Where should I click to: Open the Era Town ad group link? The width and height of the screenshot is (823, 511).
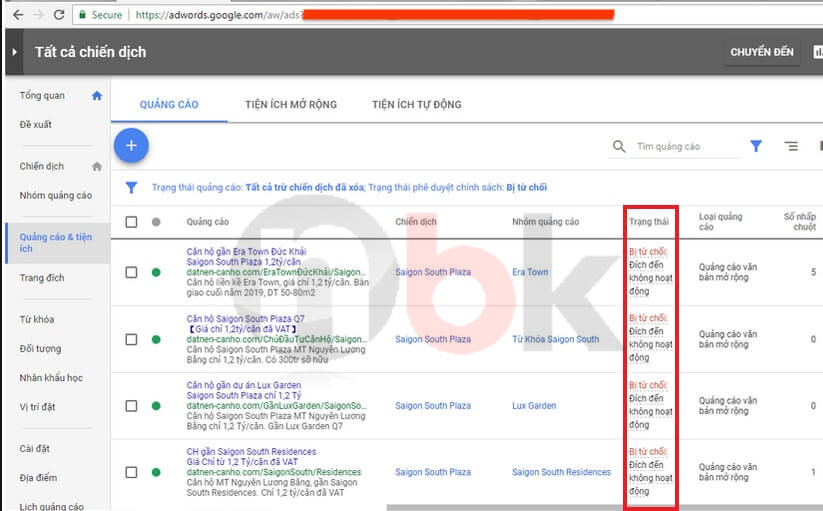pyautogui.click(x=530, y=272)
